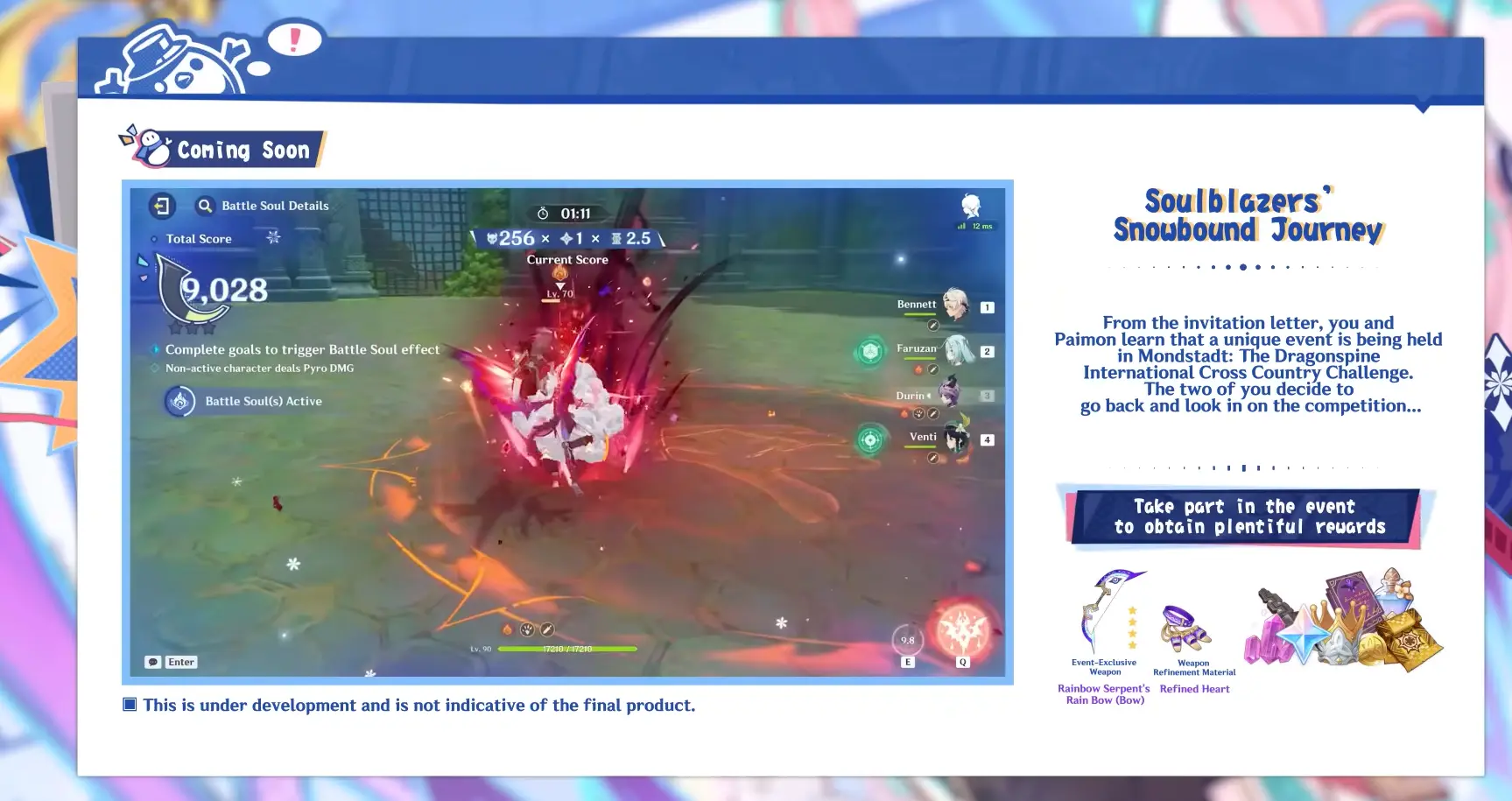Image resolution: width=1512 pixels, height=801 pixels.
Task: Click the Refined Heart refinement material
Action: coord(1185,628)
